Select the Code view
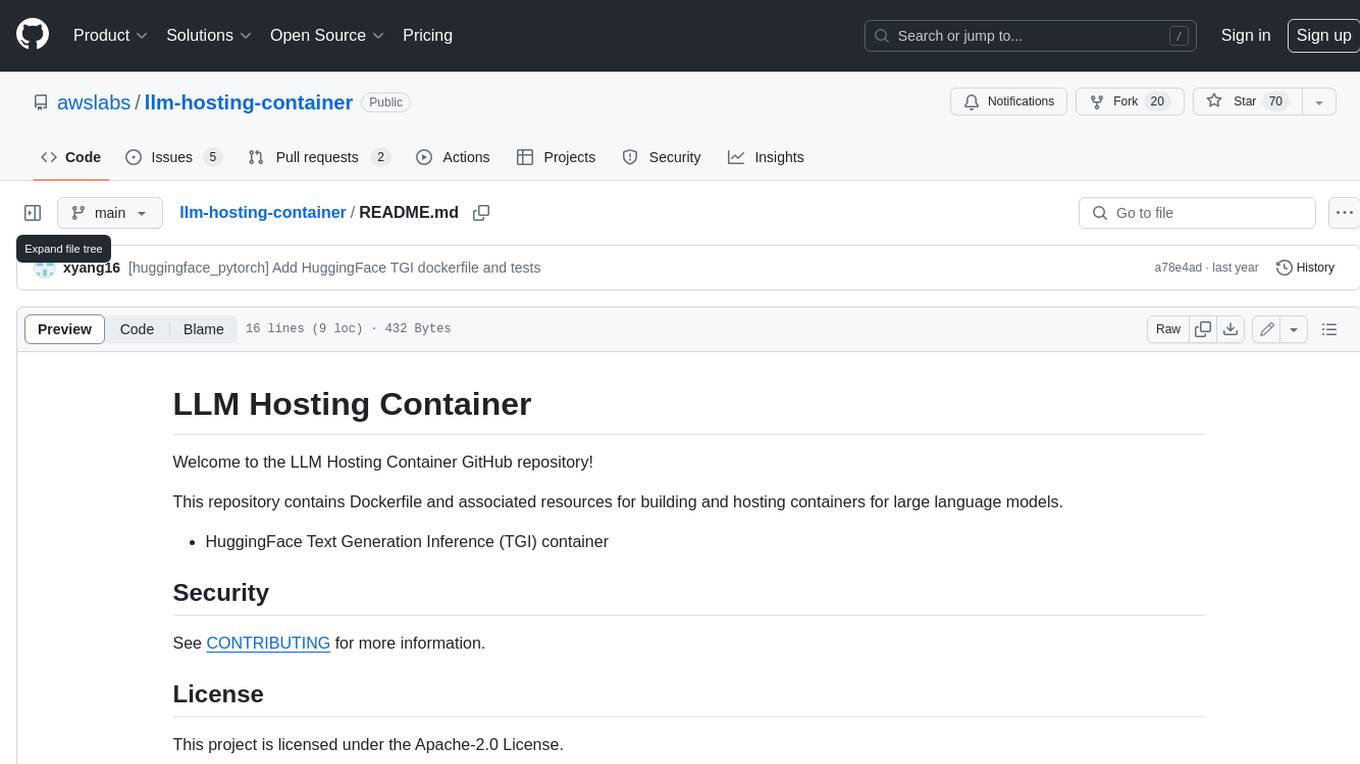This screenshot has width=1360, height=764. point(137,329)
